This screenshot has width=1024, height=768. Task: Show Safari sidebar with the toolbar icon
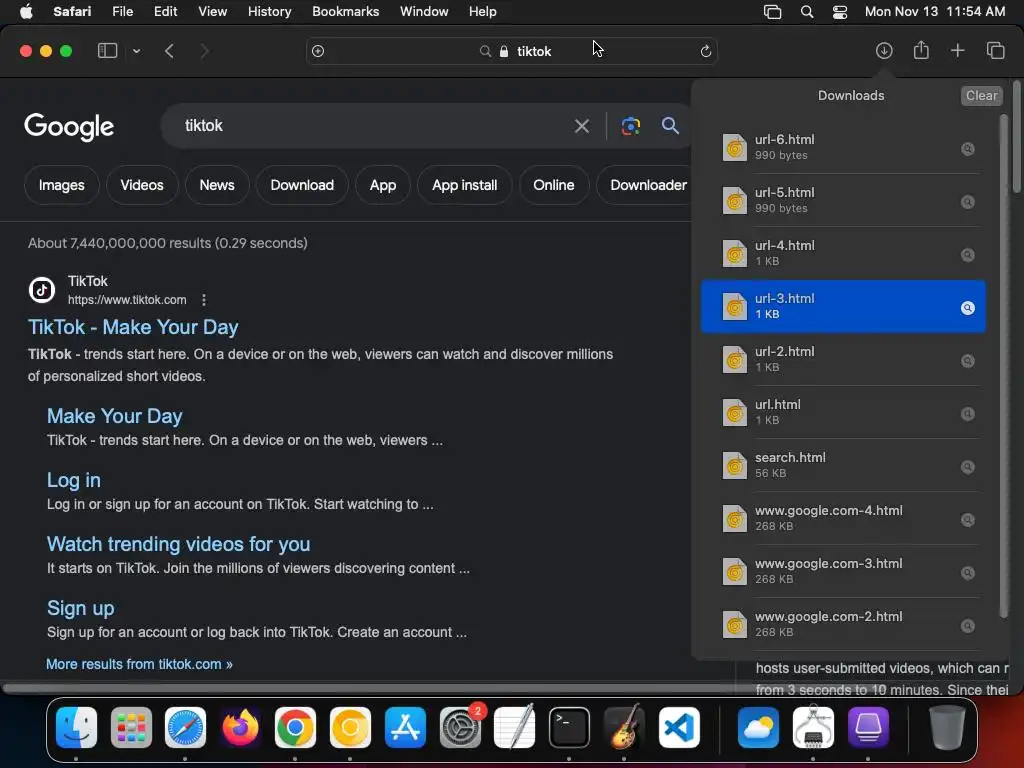[107, 51]
